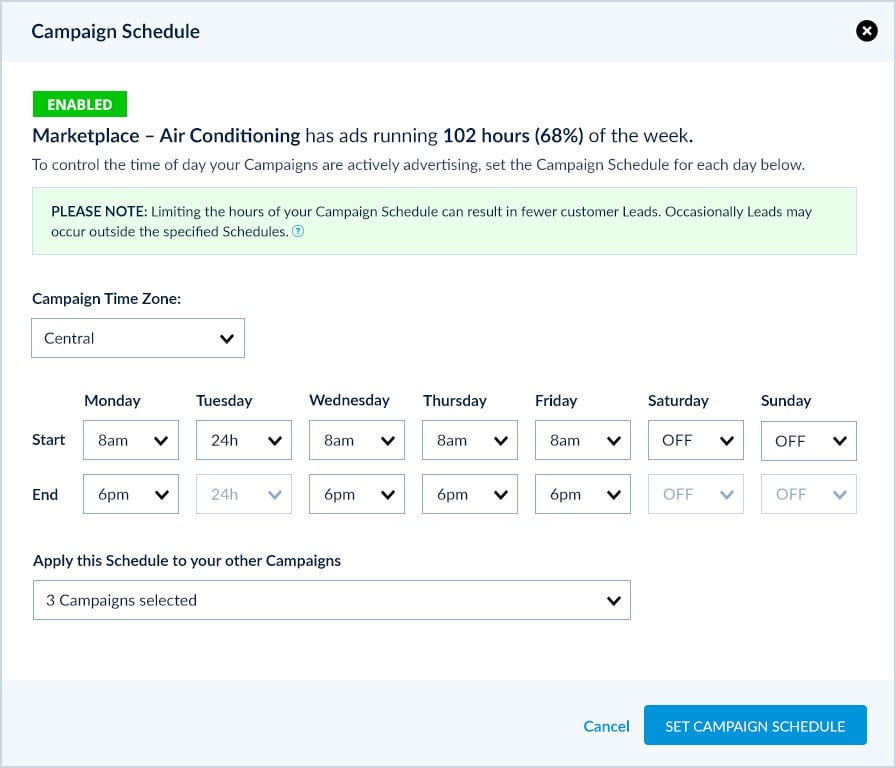Open the help tooltip in the notice
Image resolution: width=896 pixels, height=768 pixels.
coord(297,231)
